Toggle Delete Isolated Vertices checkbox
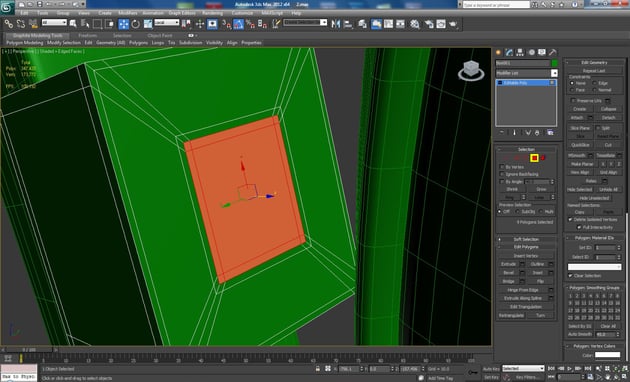The height and width of the screenshot is (382, 630). (x=570, y=219)
